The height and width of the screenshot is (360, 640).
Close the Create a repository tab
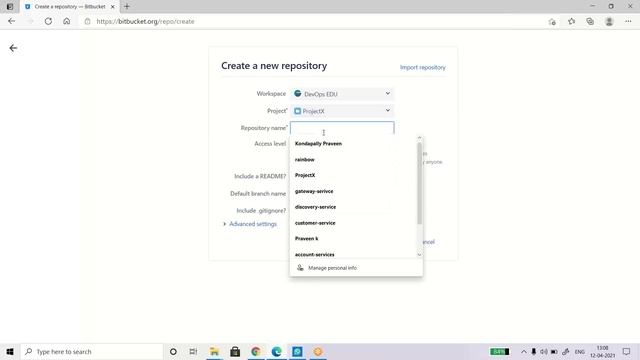(113, 7)
